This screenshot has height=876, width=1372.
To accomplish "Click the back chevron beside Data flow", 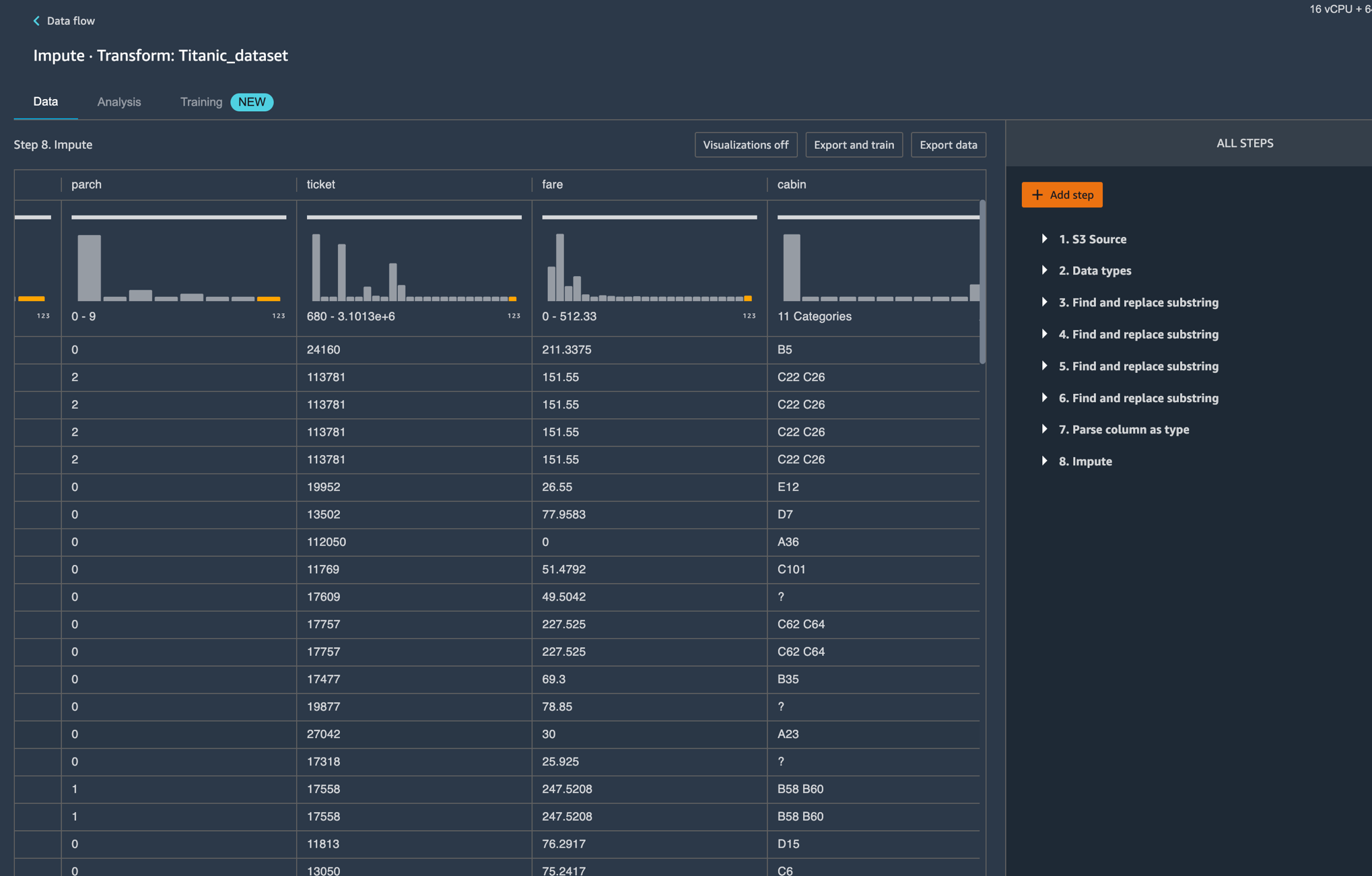I will coord(36,21).
